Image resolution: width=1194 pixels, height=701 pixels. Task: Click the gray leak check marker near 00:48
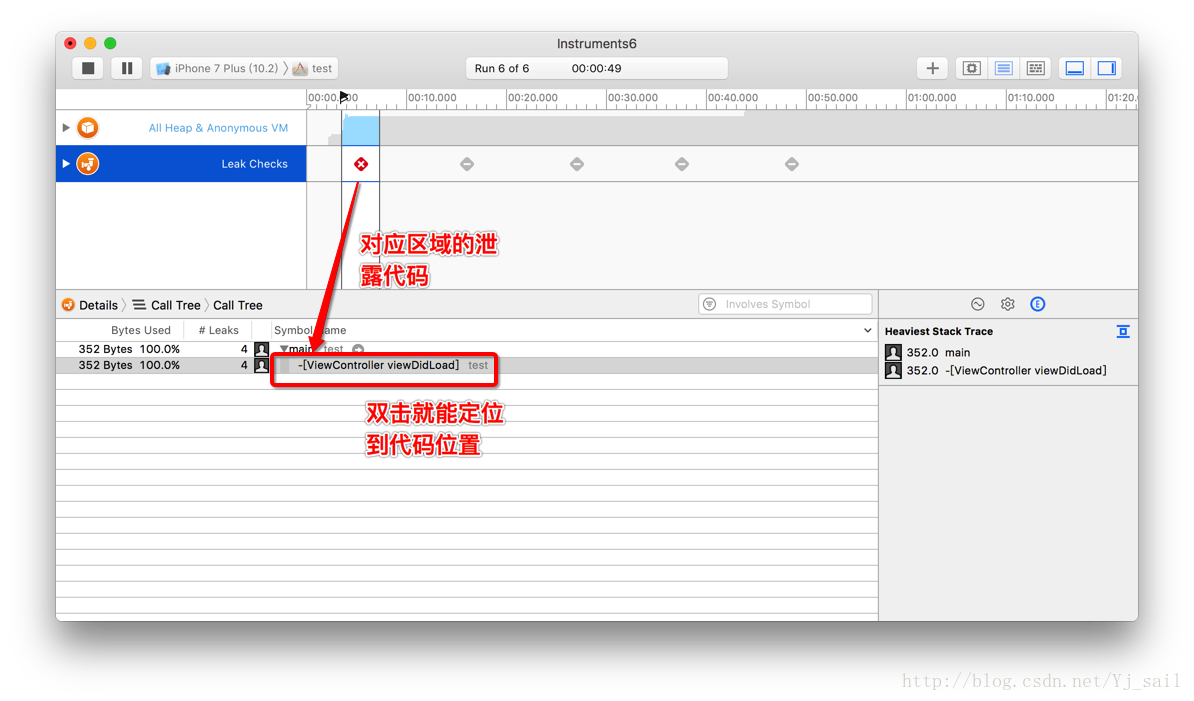click(791, 164)
